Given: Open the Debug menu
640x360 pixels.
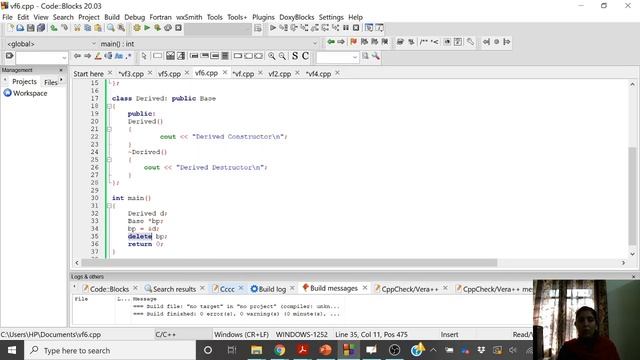Looking at the screenshot, I should point(135,17).
